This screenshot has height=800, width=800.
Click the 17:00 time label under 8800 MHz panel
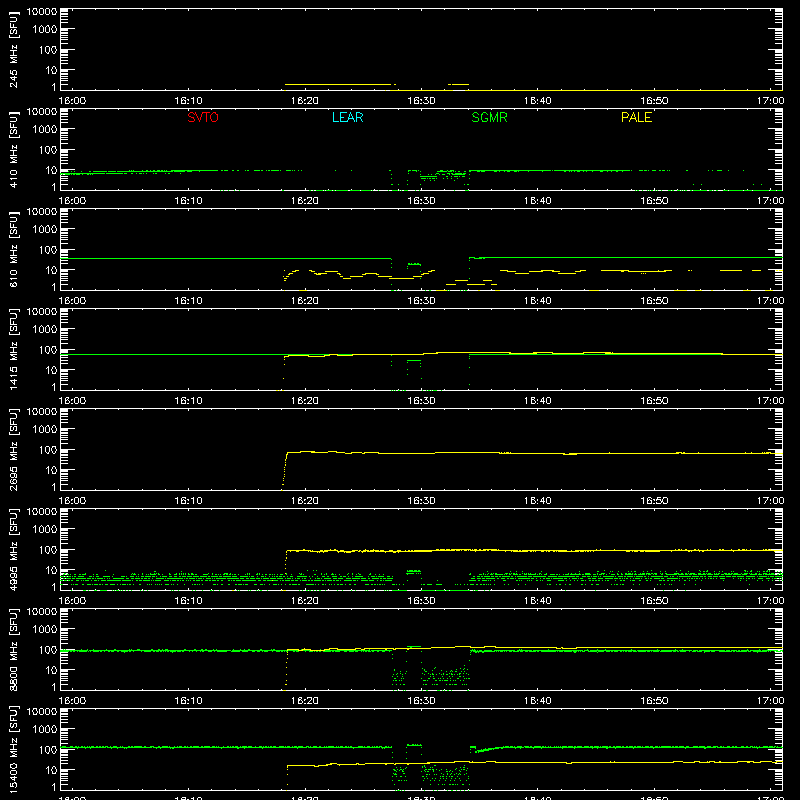(770, 701)
